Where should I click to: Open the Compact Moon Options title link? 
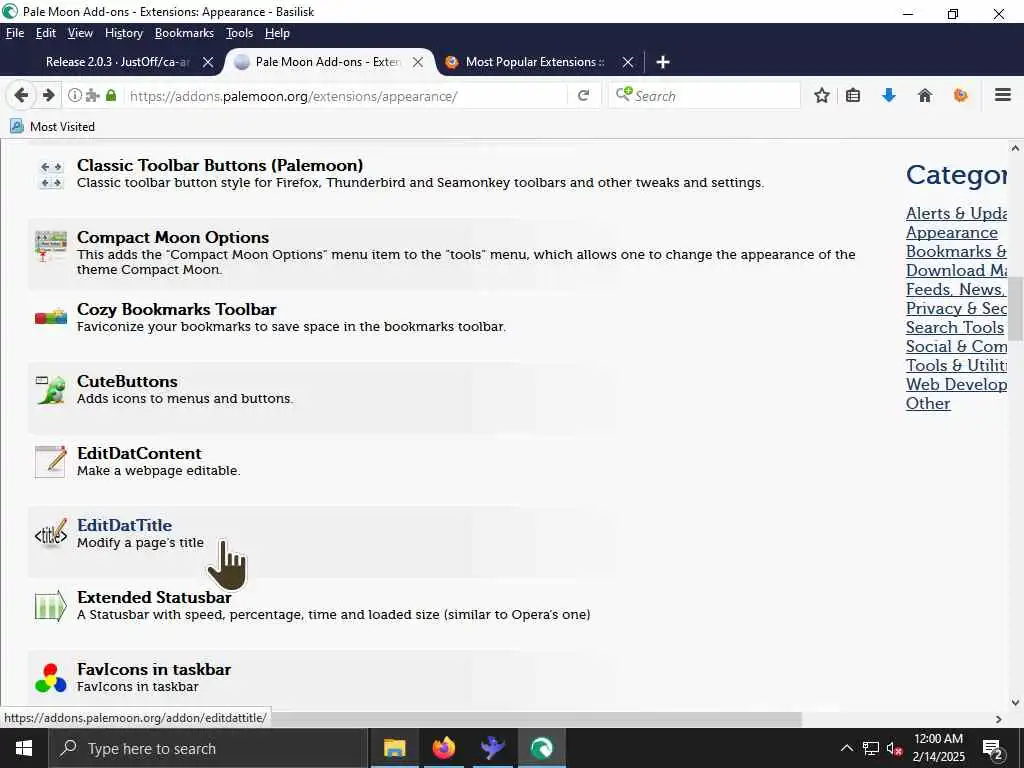(173, 237)
